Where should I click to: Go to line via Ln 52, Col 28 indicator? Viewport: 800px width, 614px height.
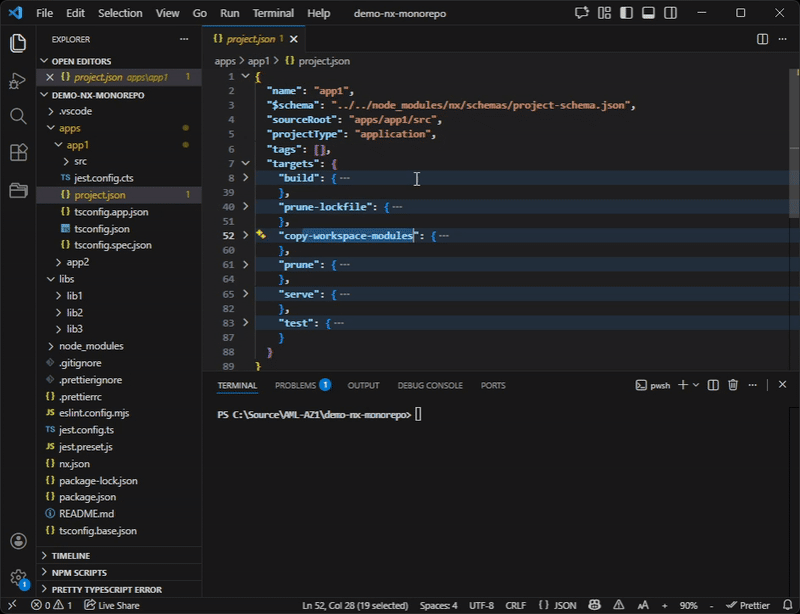pyautogui.click(x=355, y=605)
